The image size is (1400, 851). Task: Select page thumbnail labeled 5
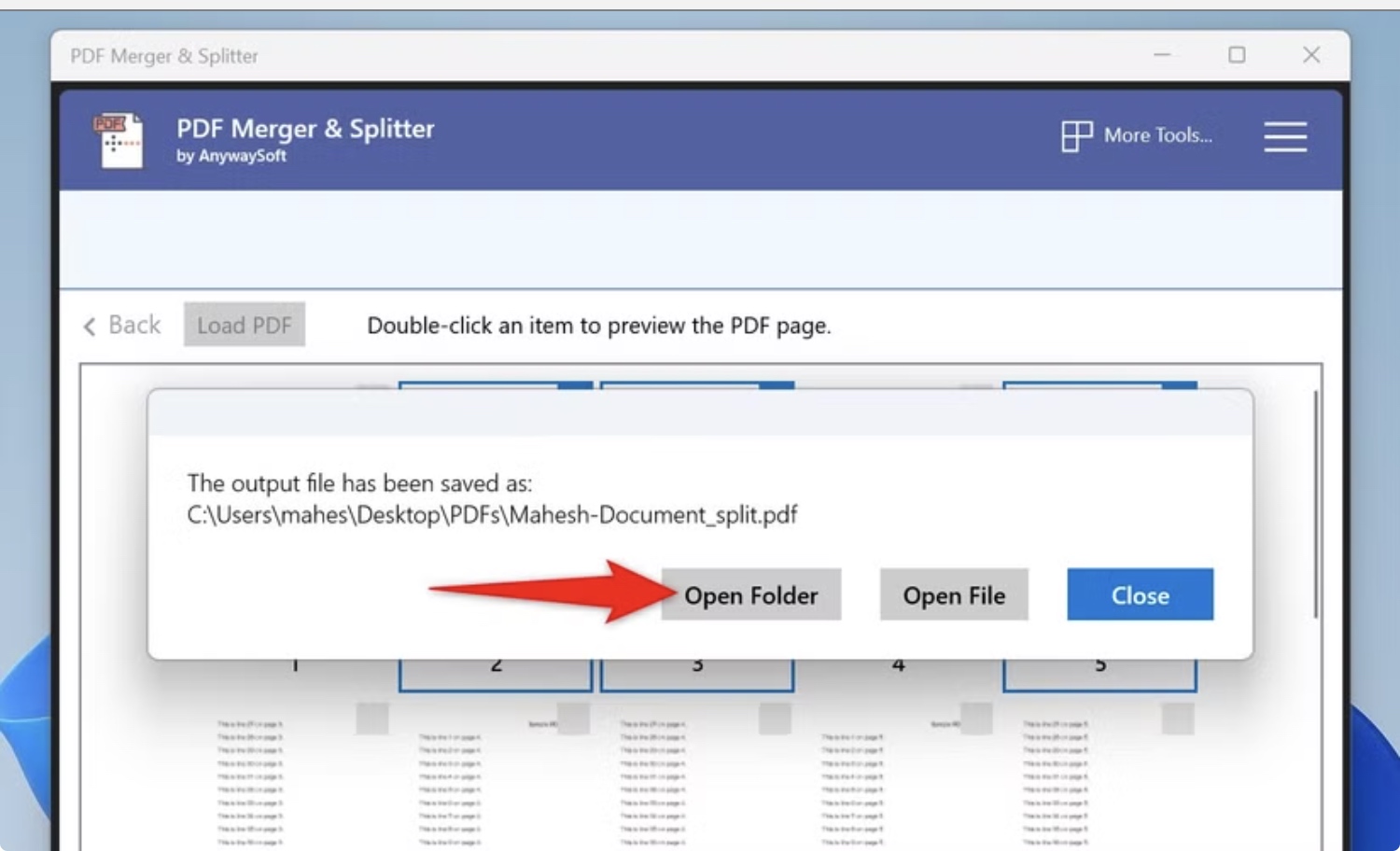(1100, 676)
